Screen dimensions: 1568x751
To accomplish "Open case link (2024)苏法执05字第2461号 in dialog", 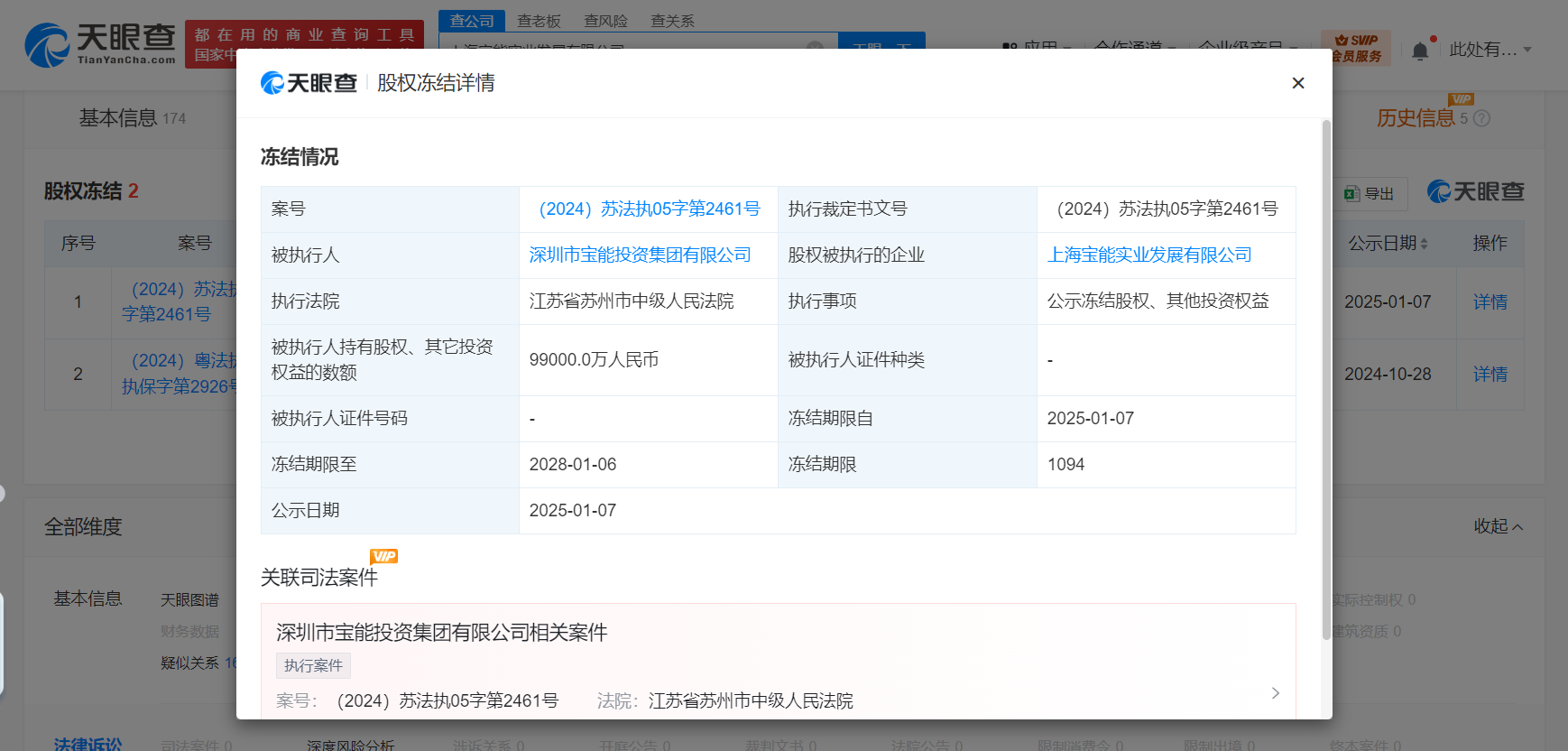I will click(x=650, y=209).
